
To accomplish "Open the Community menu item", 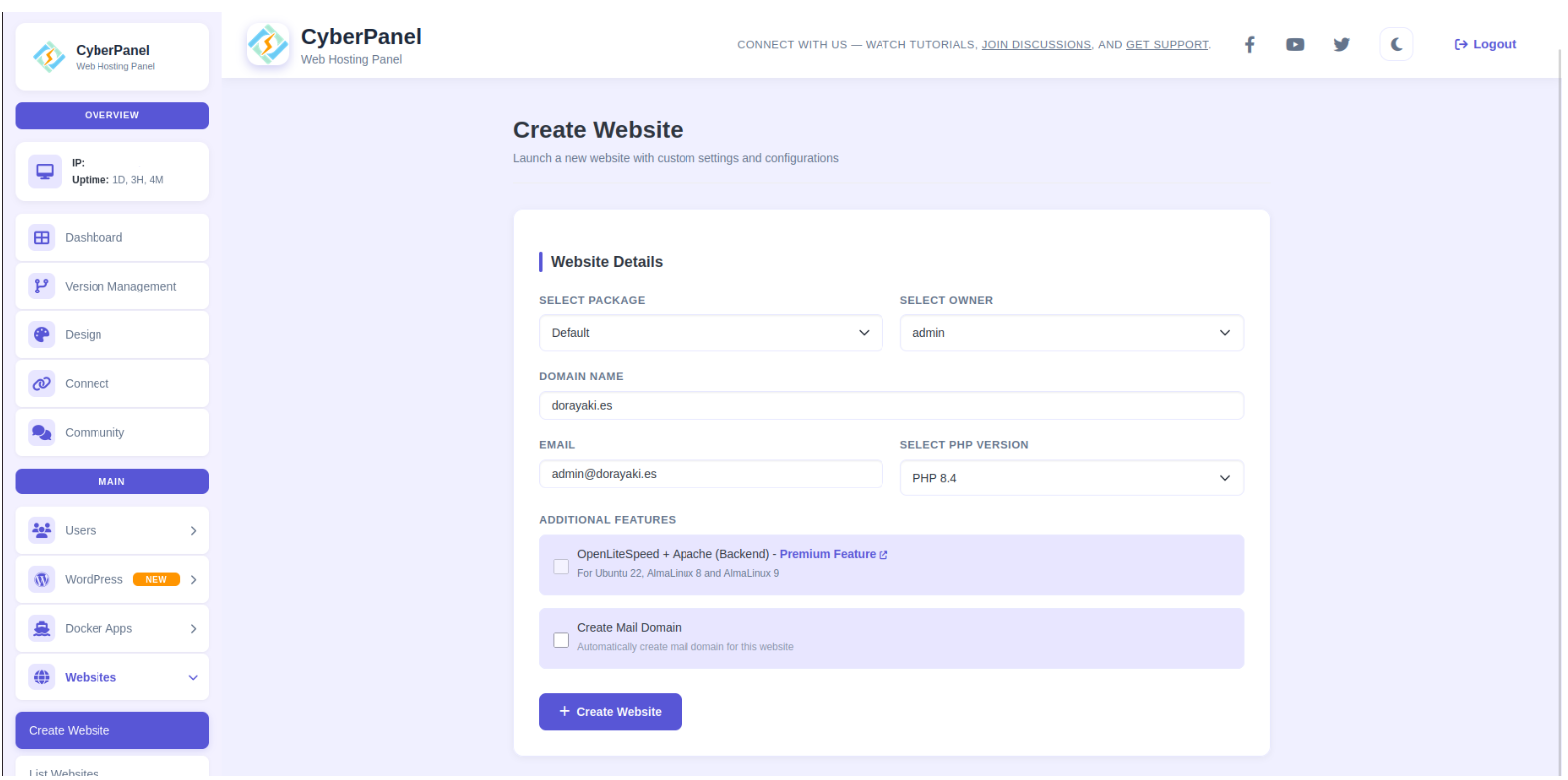I will (x=111, y=433).
